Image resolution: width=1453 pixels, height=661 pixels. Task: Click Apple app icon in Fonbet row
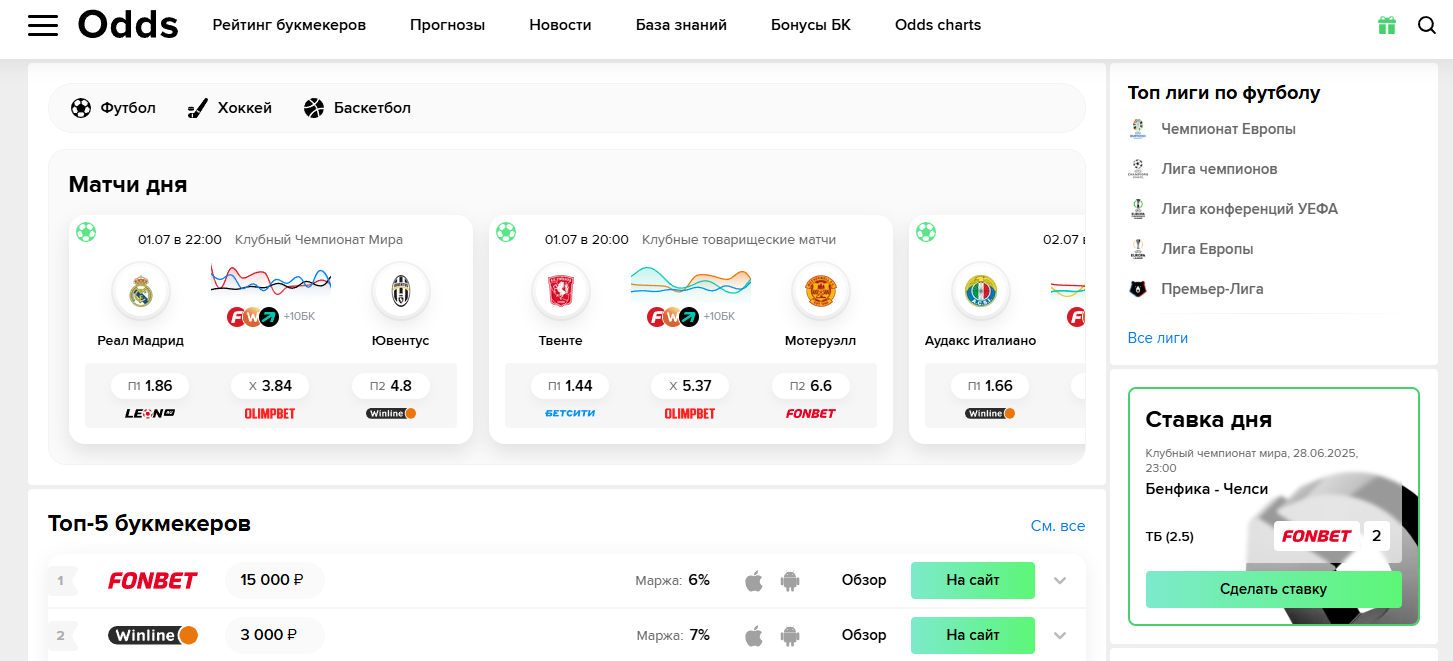(x=754, y=581)
